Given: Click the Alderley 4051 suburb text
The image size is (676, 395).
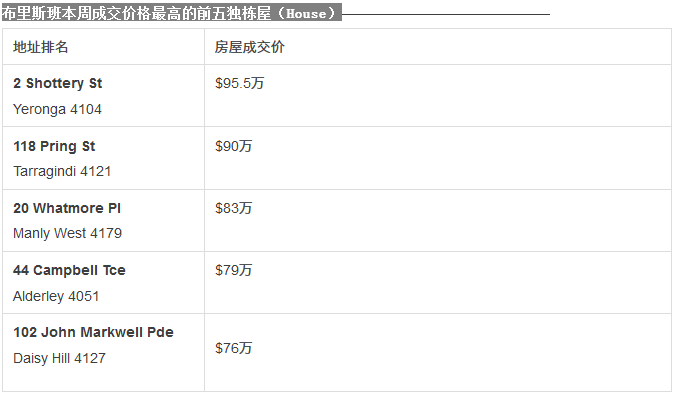Looking at the screenshot, I should tap(56, 296).
